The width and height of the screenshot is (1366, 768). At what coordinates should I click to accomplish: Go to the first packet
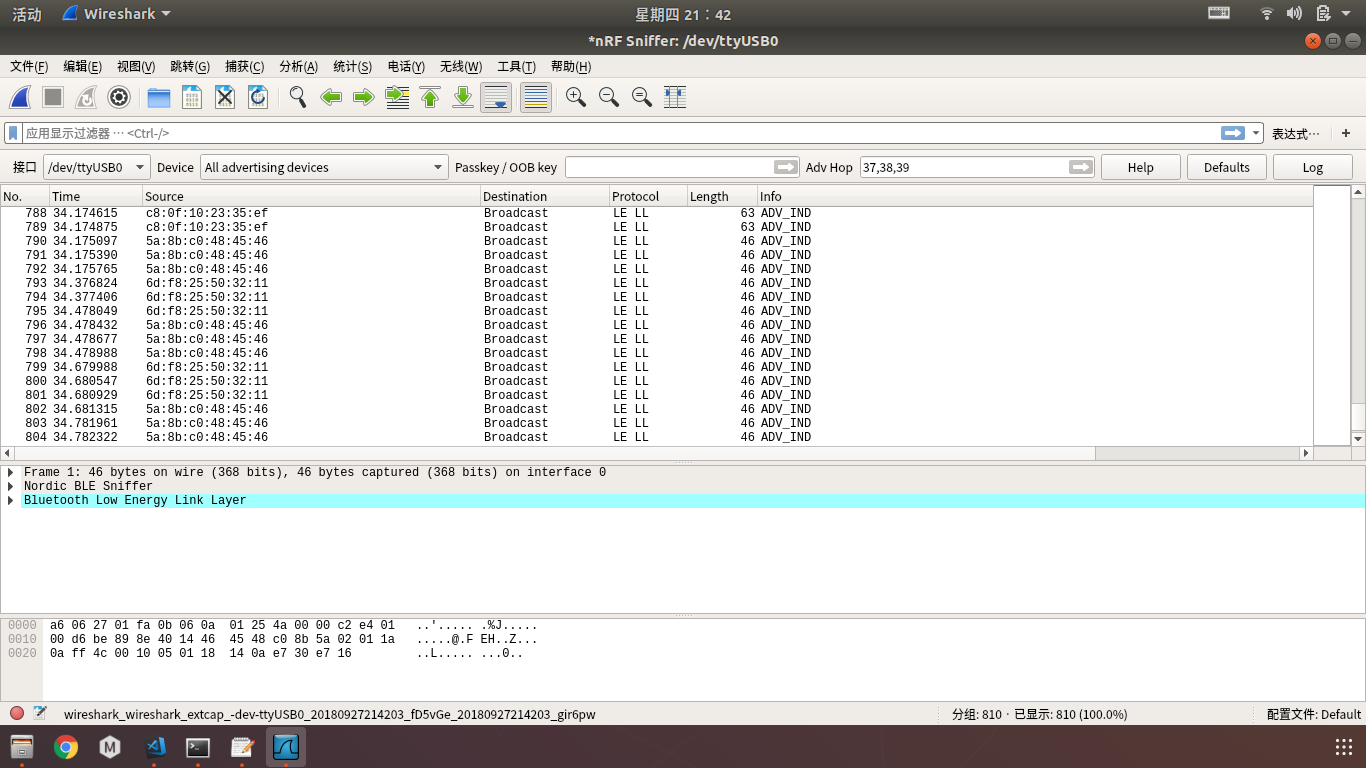click(430, 97)
